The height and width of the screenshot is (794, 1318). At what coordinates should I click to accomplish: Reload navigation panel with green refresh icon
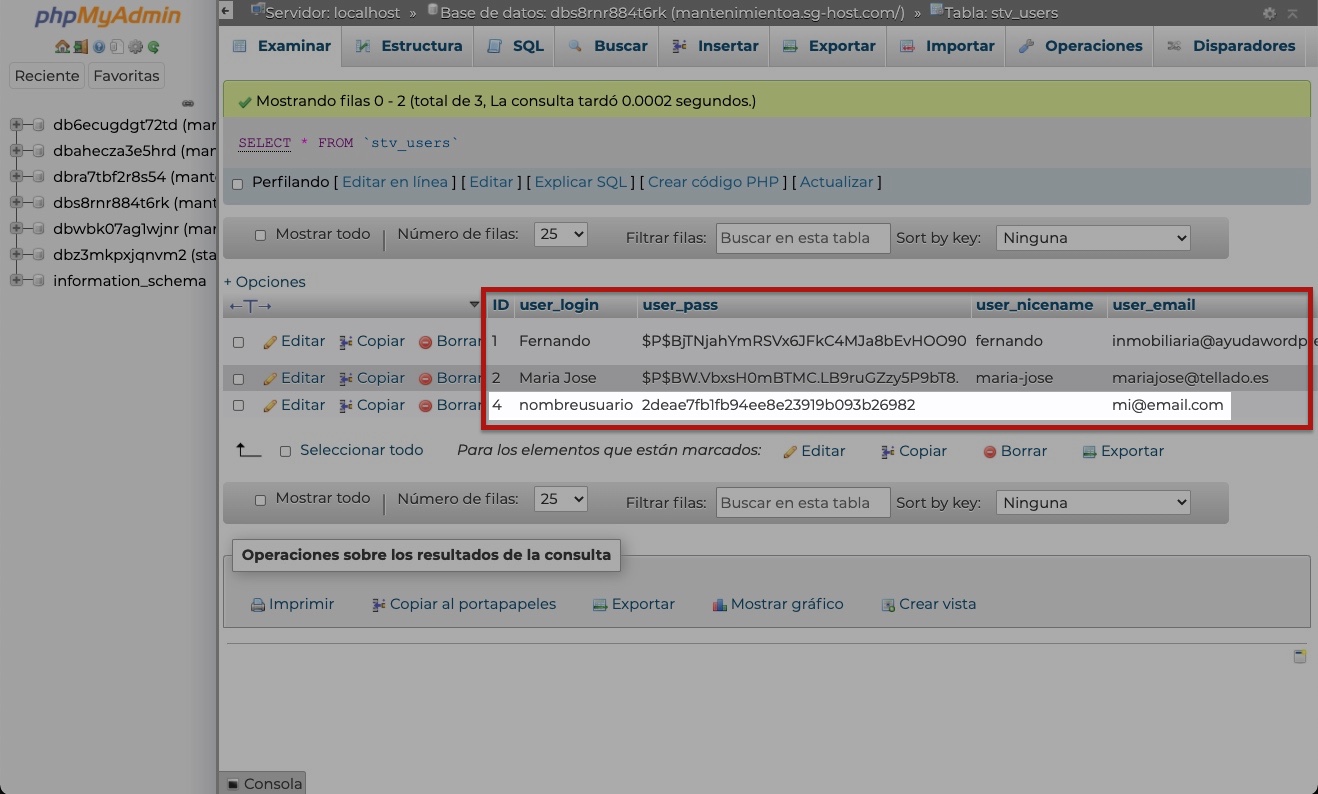152,46
